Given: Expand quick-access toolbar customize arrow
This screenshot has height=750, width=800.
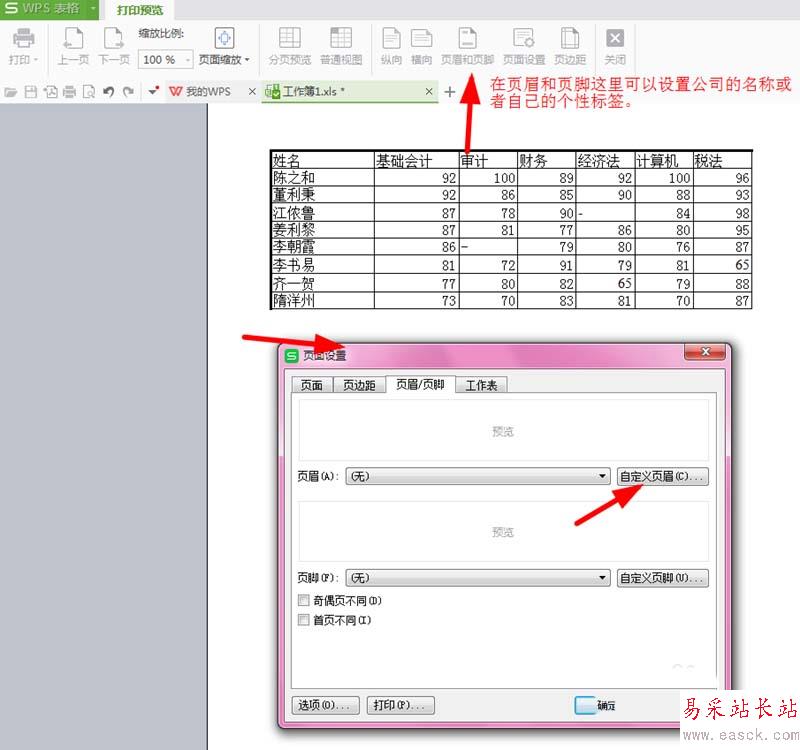Looking at the screenshot, I should 153,92.
